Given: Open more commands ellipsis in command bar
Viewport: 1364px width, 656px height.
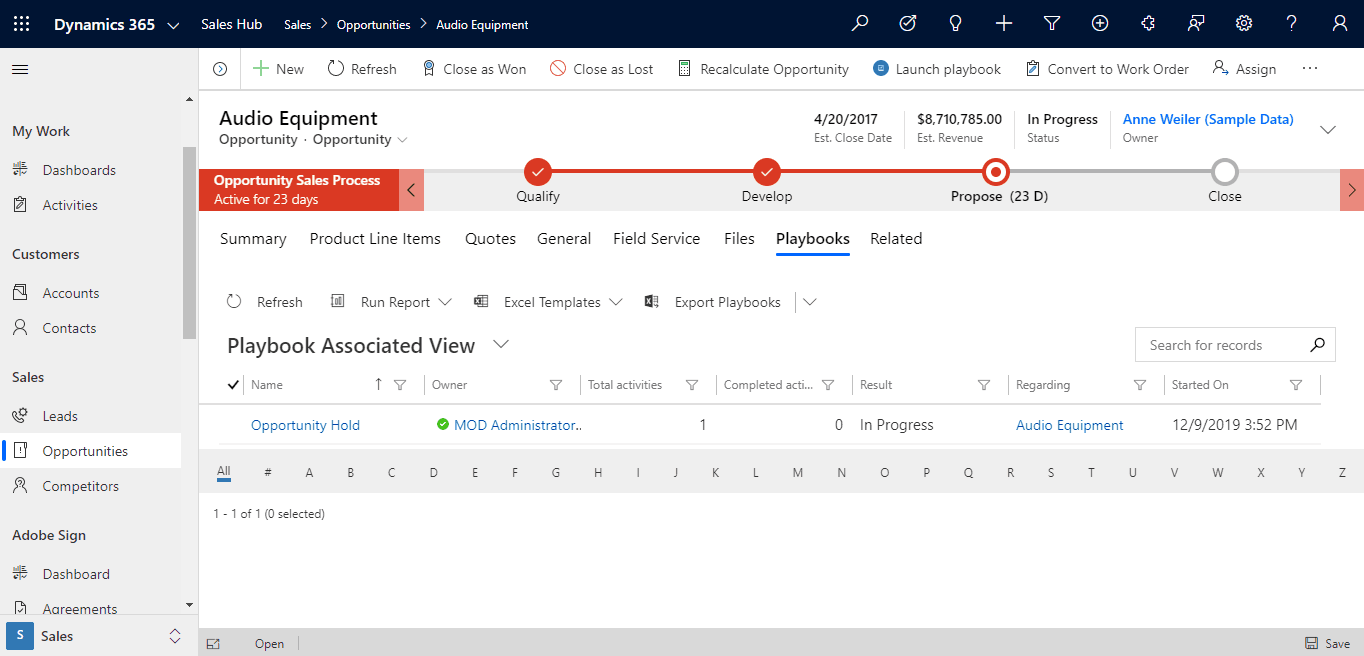Looking at the screenshot, I should [1310, 68].
